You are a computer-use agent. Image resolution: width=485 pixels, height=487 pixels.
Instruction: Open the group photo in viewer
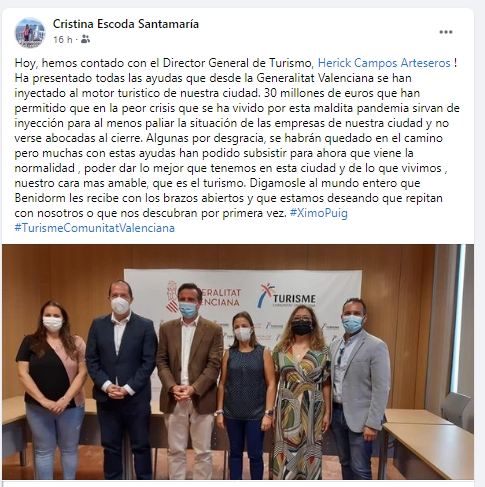pos(238,362)
